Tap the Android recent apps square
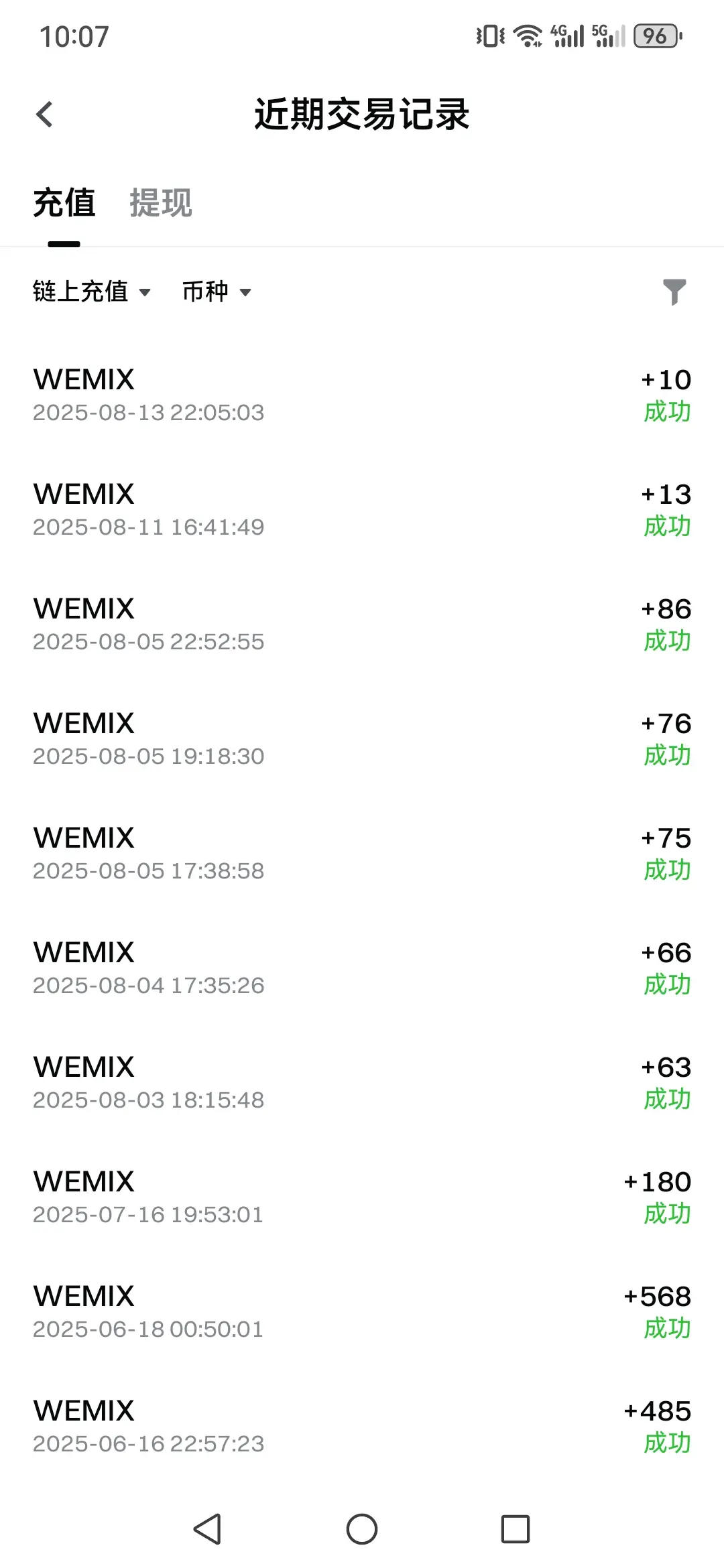This screenshot has width=724, height=1568. 516,1529
